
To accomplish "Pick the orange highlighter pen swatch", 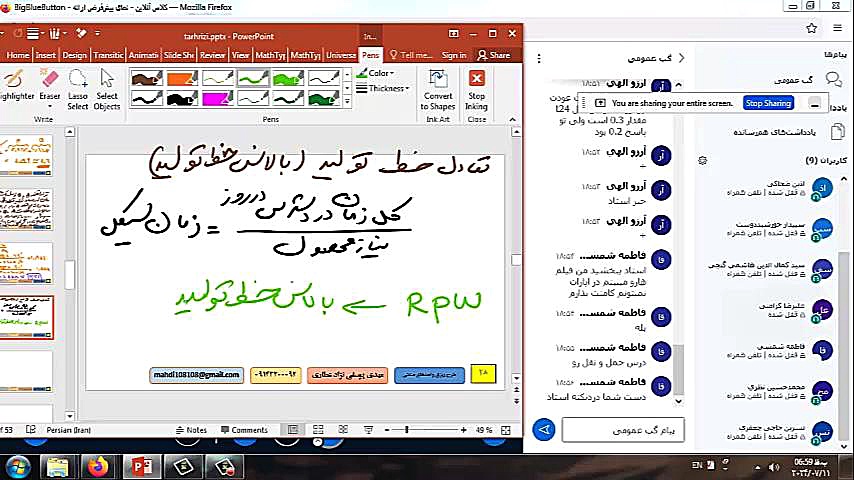I will coord(182,78).
